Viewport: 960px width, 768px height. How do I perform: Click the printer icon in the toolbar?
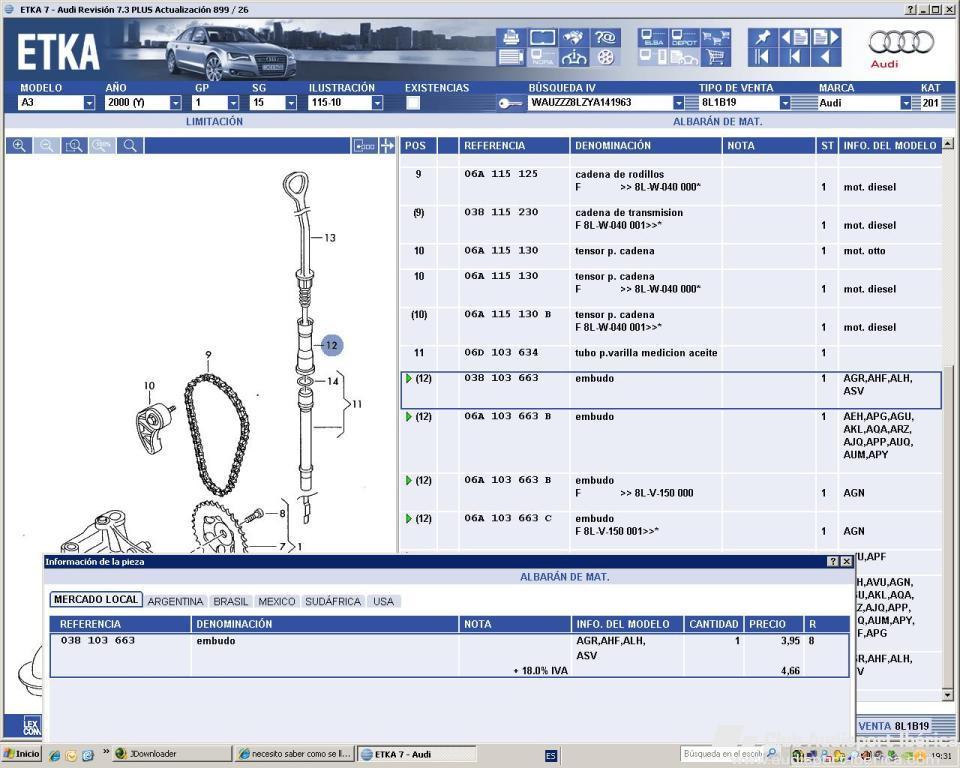tap(511, 38)
